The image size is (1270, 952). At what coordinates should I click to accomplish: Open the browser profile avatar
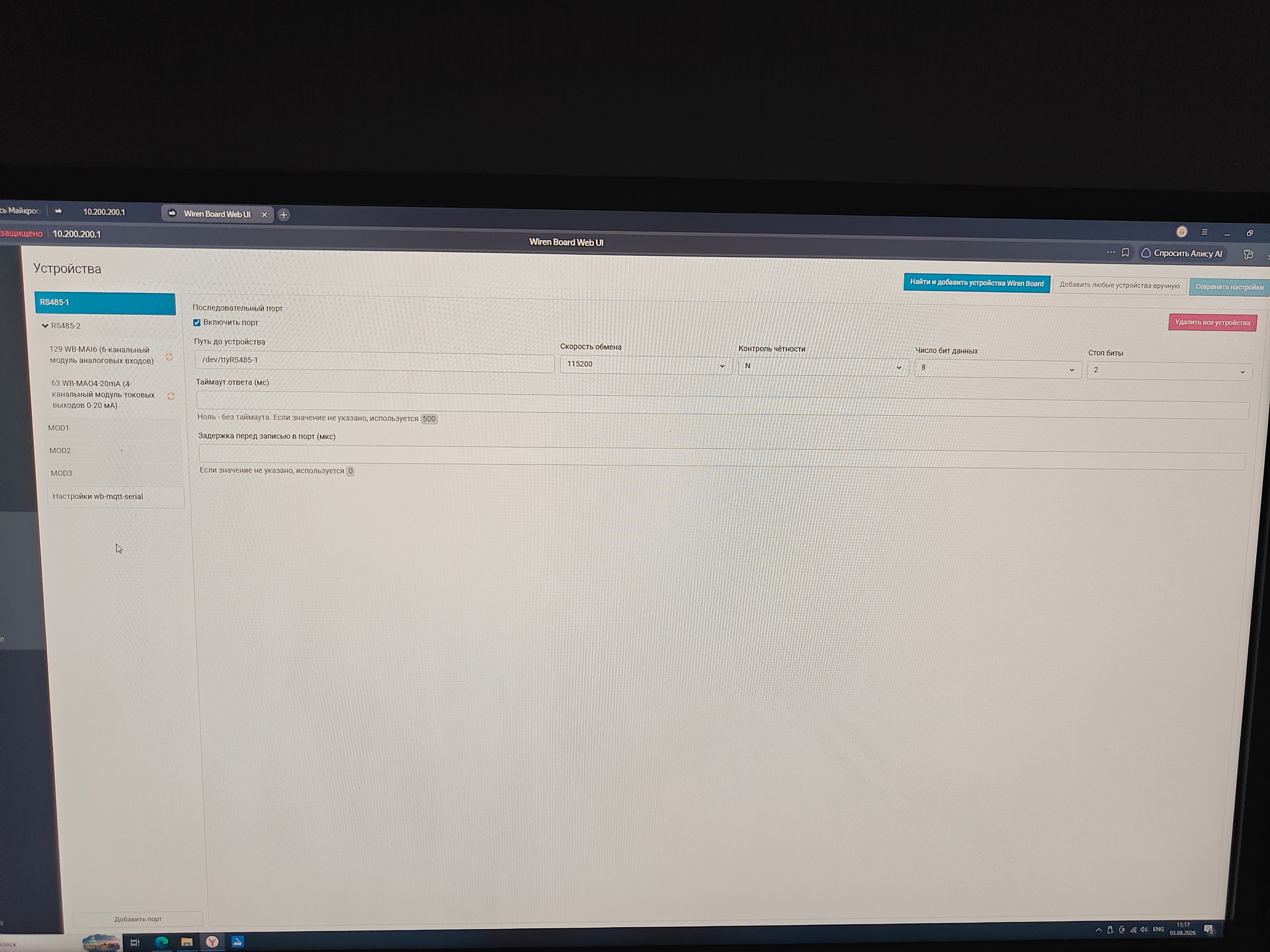[x=1181, y=231]
